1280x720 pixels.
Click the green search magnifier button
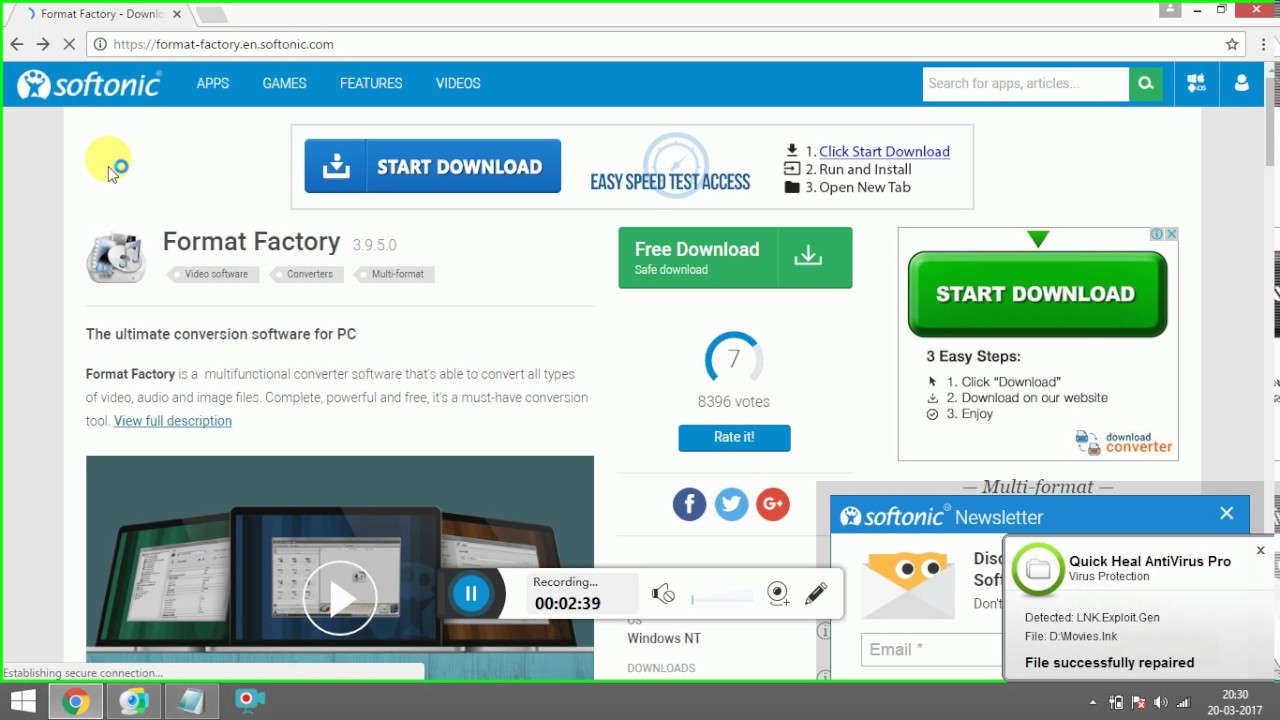click(1146, 84)
